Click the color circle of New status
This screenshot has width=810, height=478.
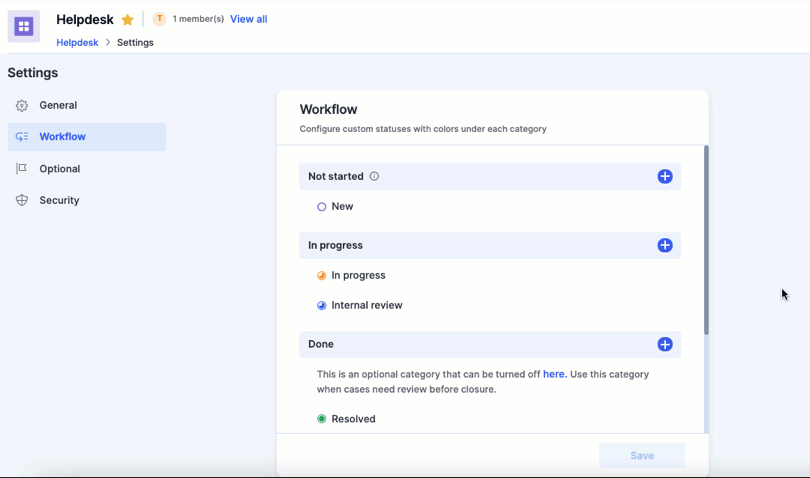pos(321,207)
